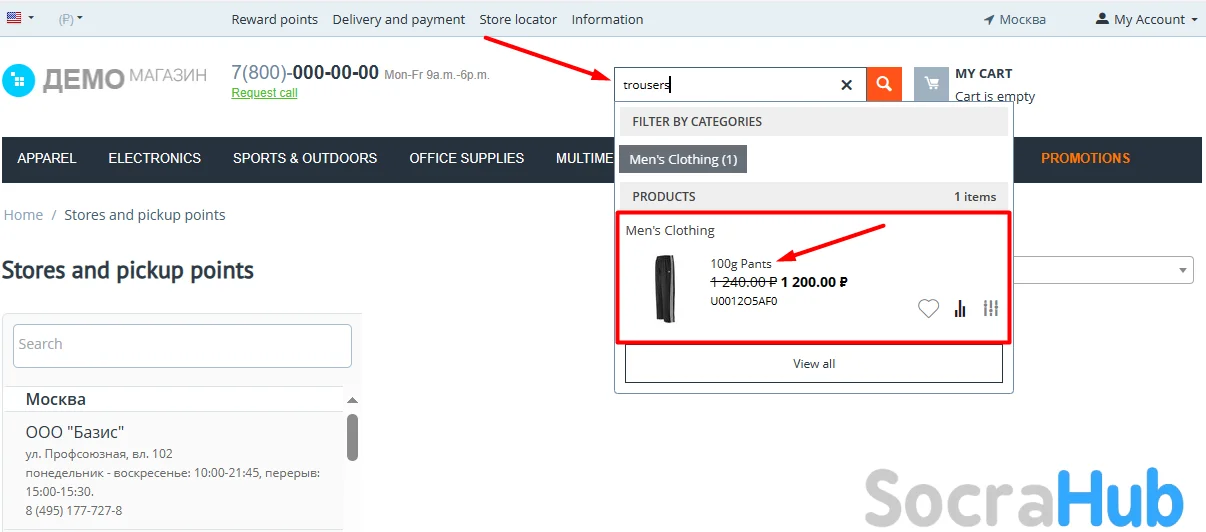The height and width of the screenshot is (532, 1206).
Task: Click the orange search magnifier button
Action: [883, 84]
